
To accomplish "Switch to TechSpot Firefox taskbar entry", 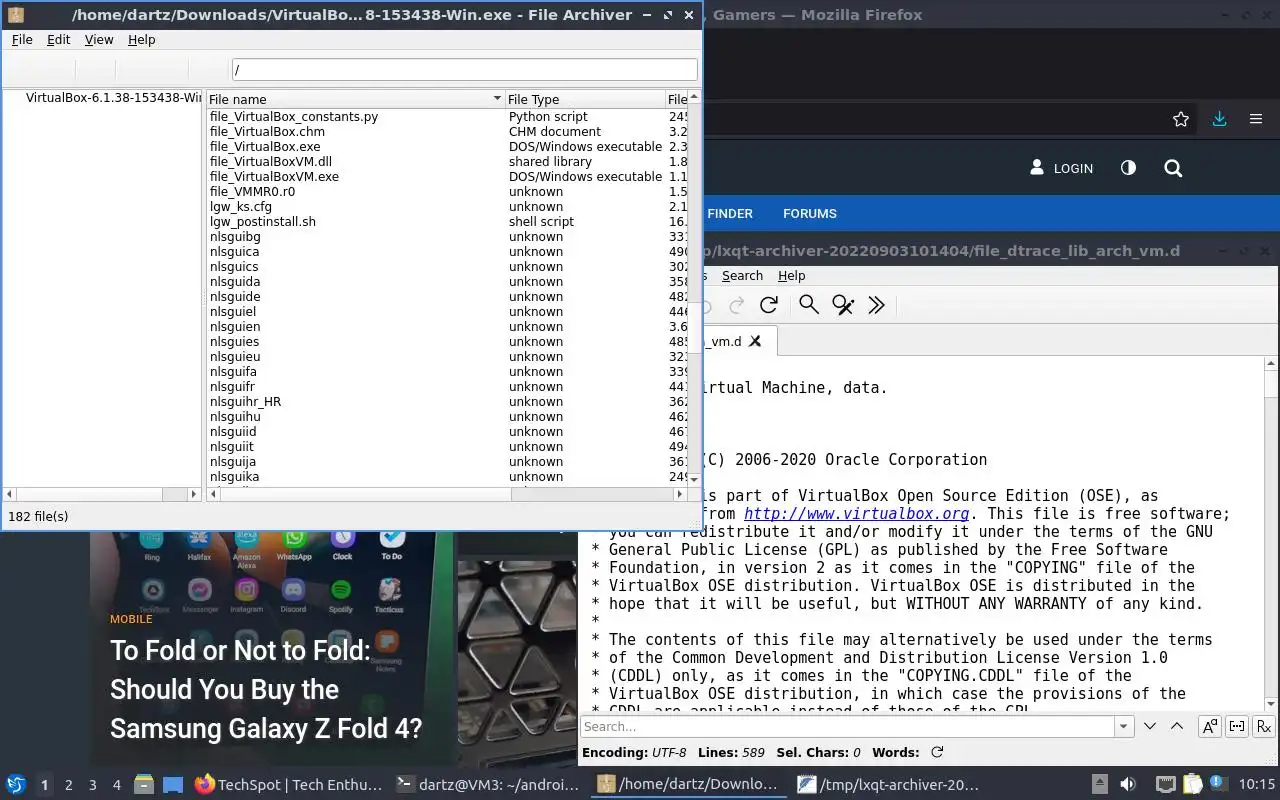I will (288, 785).
